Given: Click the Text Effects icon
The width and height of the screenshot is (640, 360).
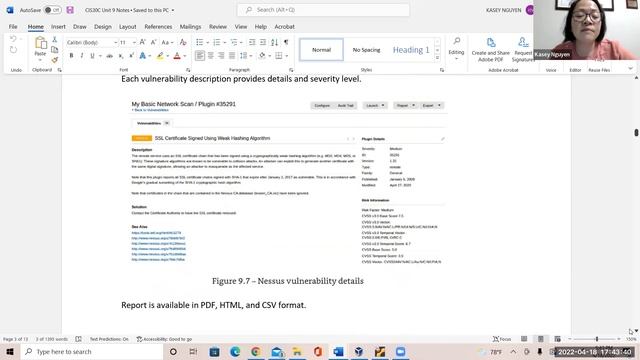Looking at the screenshot, I should coord(142,56).
